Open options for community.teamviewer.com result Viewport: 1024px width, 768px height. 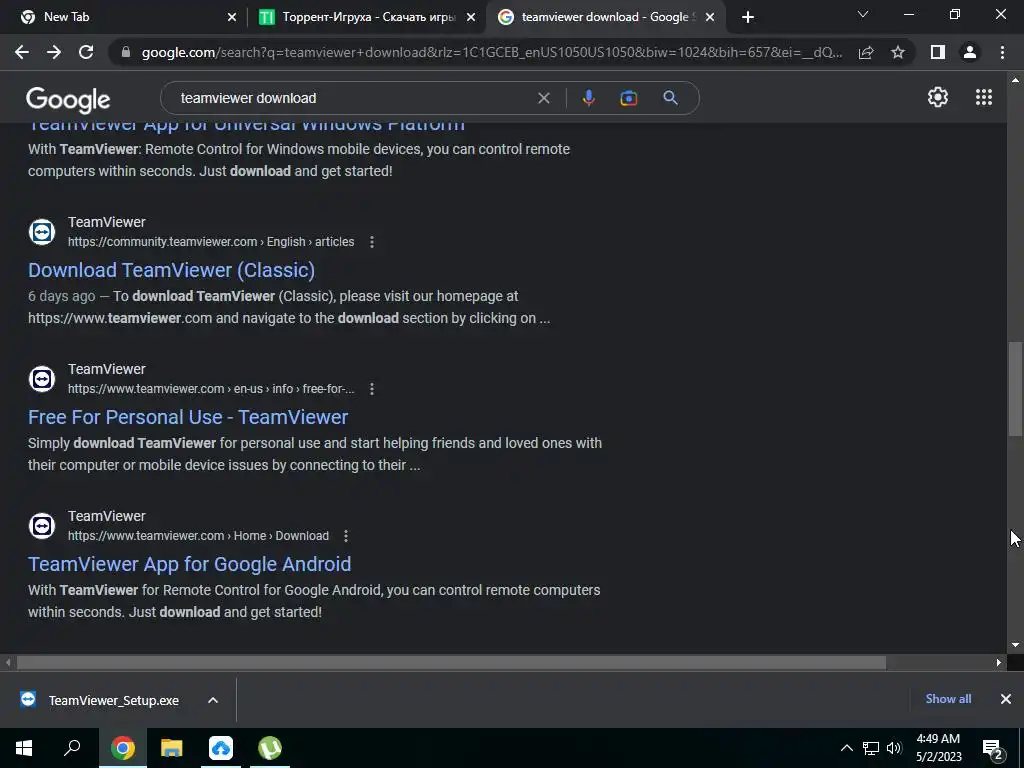click(372, 242)
